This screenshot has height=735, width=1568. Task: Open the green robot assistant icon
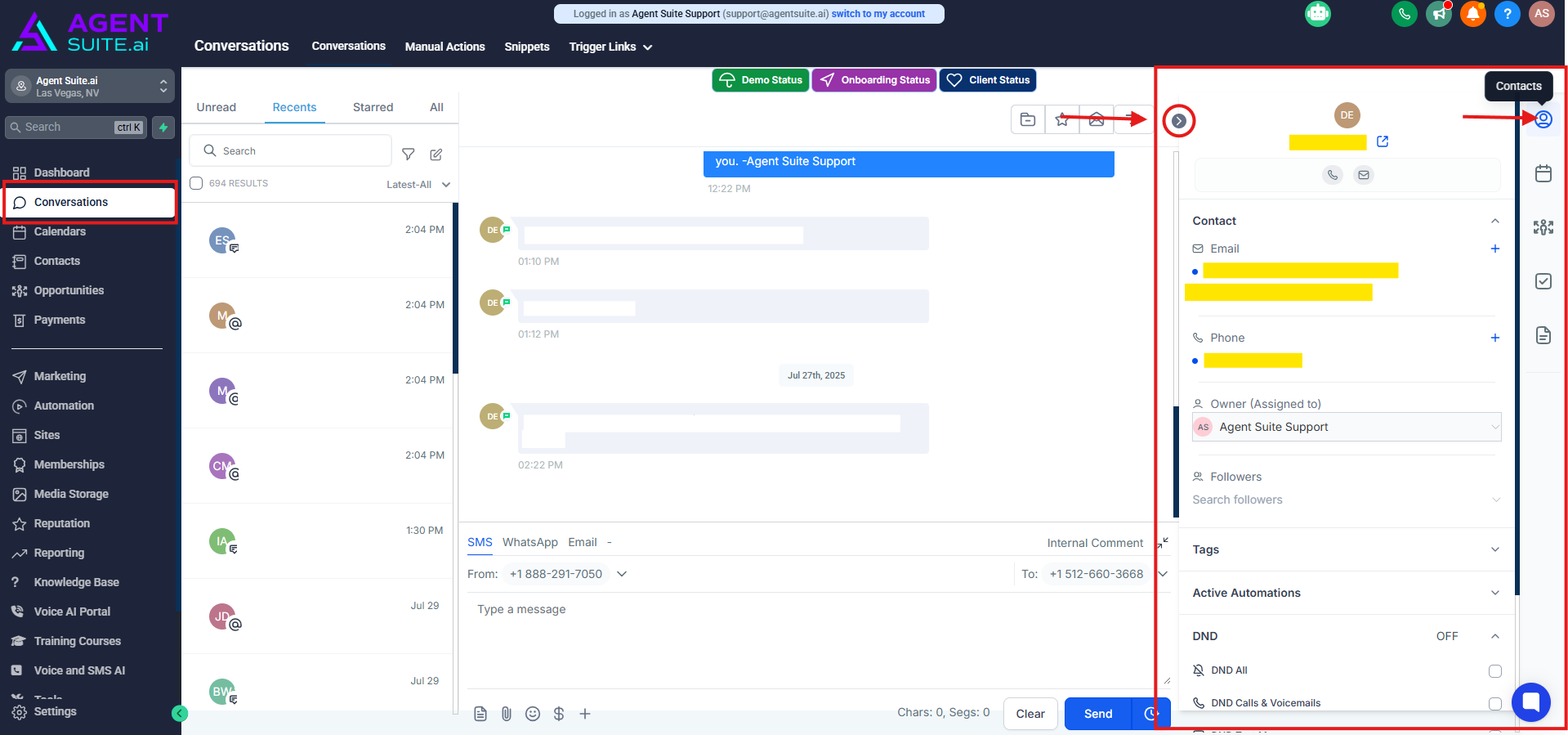[x=1318, y=14]
